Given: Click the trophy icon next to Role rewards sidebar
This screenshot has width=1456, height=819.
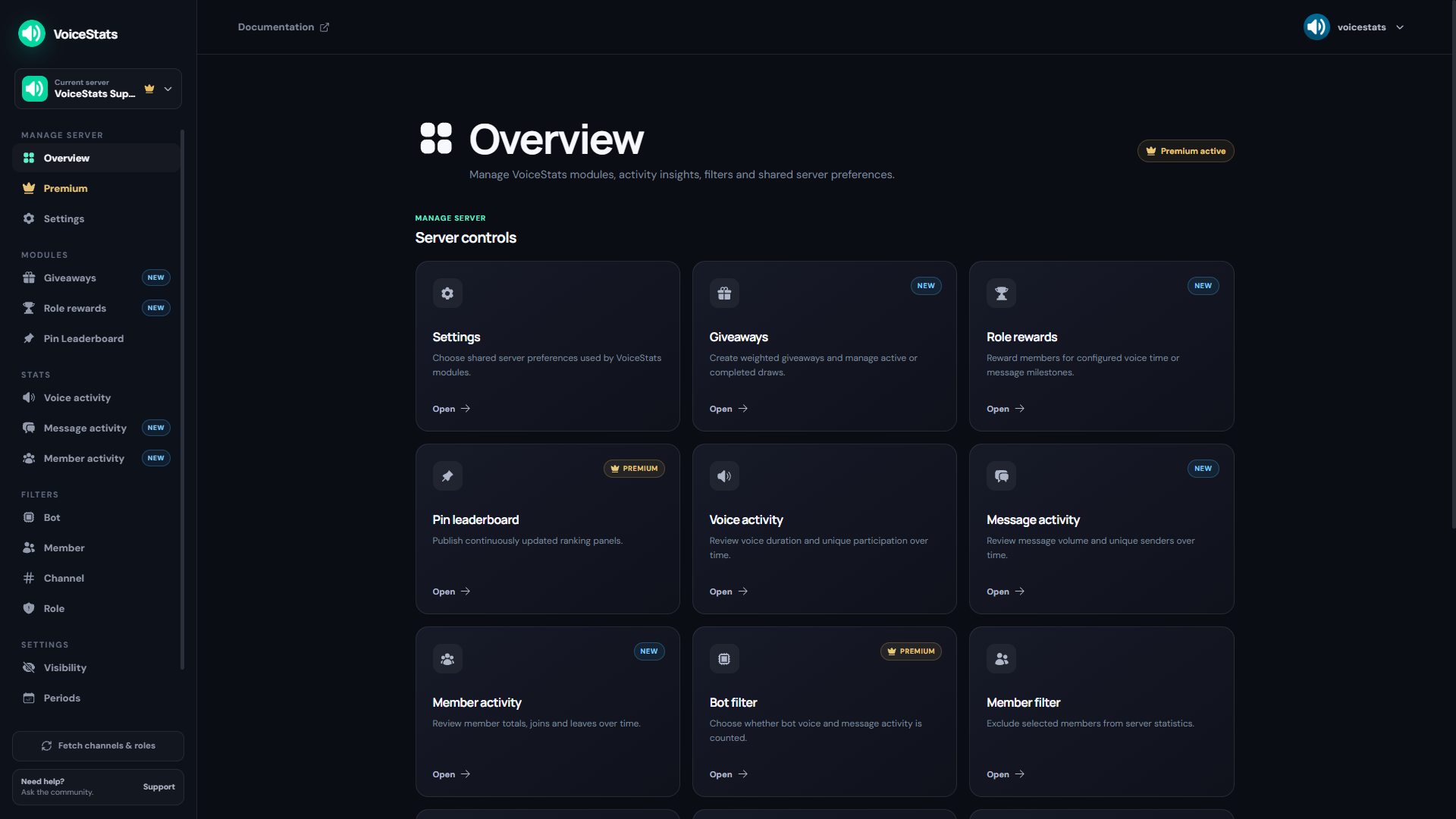Looking at the screenshot, I should 29,308.
